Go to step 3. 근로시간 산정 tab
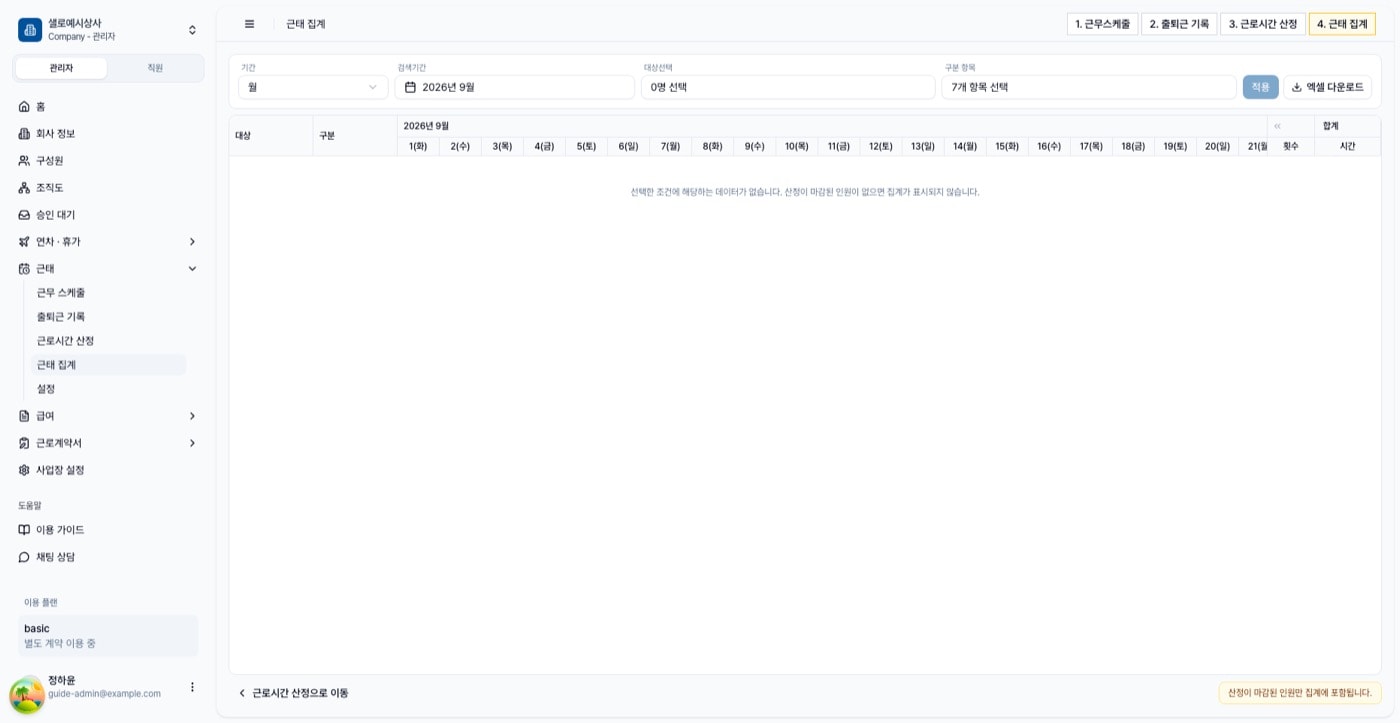This screenshot has height=723, width=1400. pyautogui.click(x=1262, y=24)
